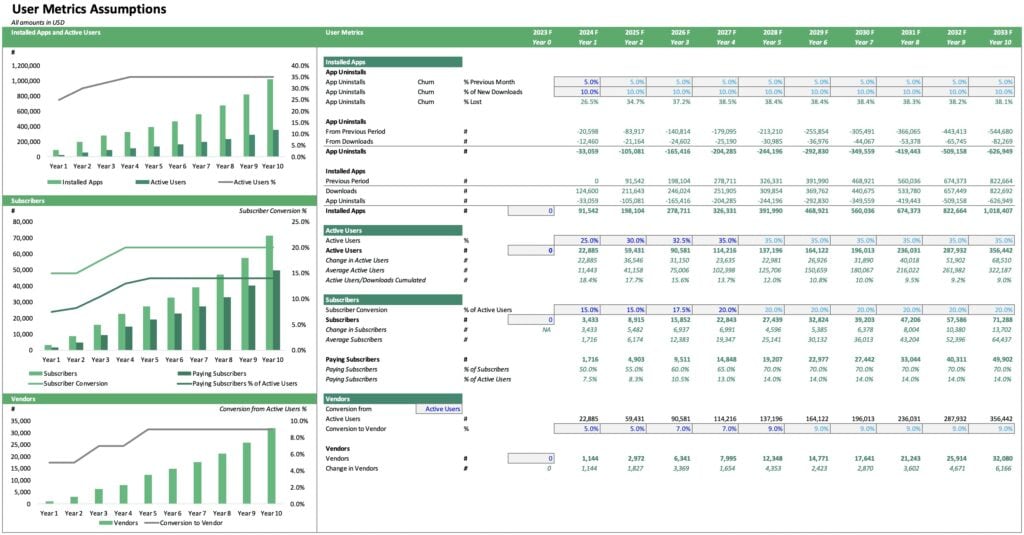
Task: Click the 'User Metrics Assumptions' title
Action: 89,9
